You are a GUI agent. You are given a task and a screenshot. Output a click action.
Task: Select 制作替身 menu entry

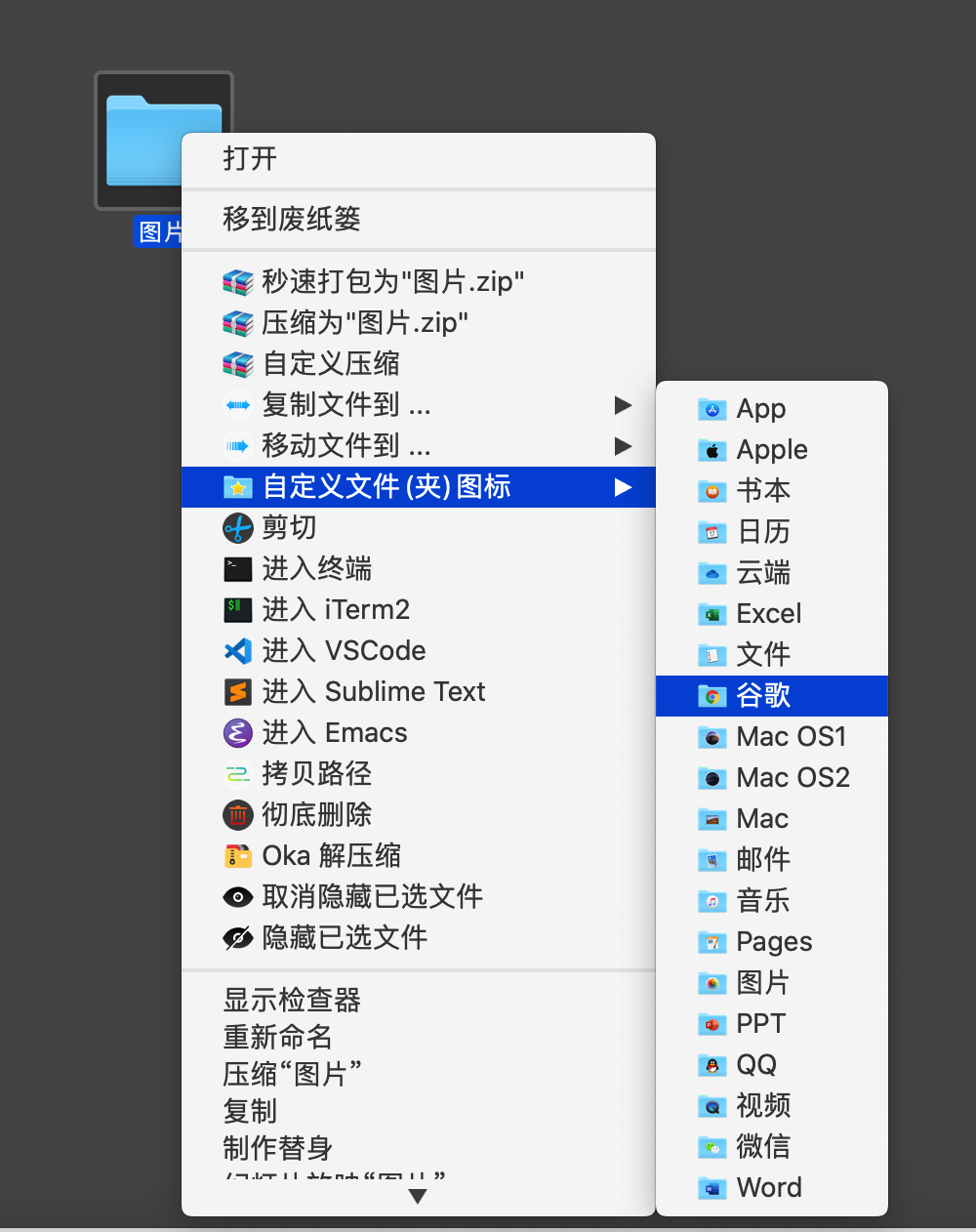(x=418, y=1148)
